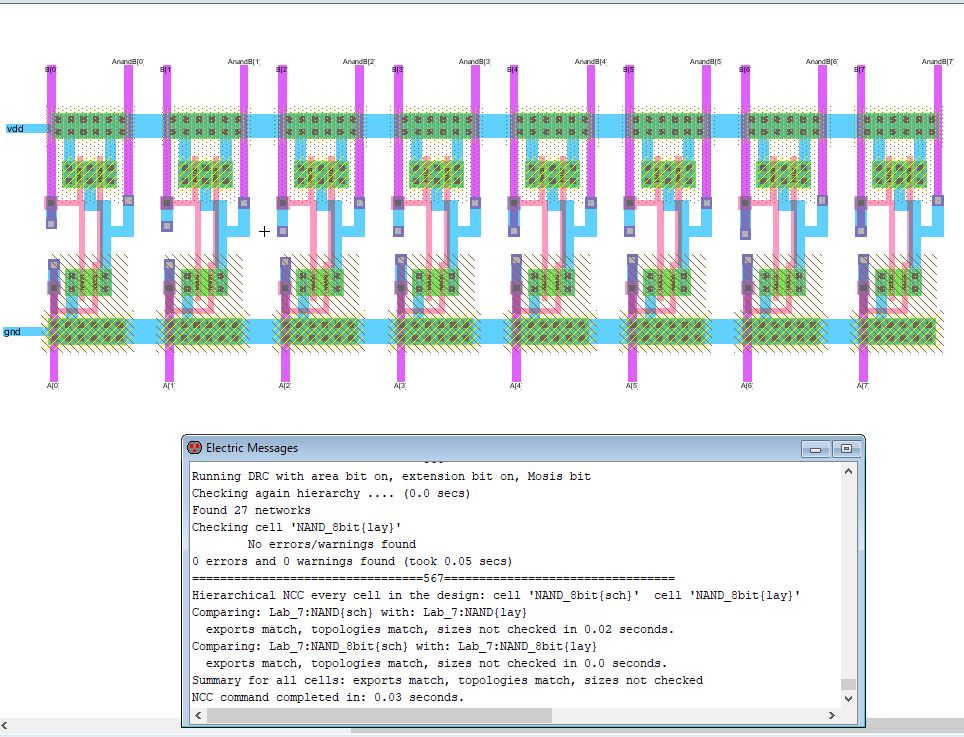
Task: Click the messages horizontal scrollbar left arrow
Action: [198, 715]
